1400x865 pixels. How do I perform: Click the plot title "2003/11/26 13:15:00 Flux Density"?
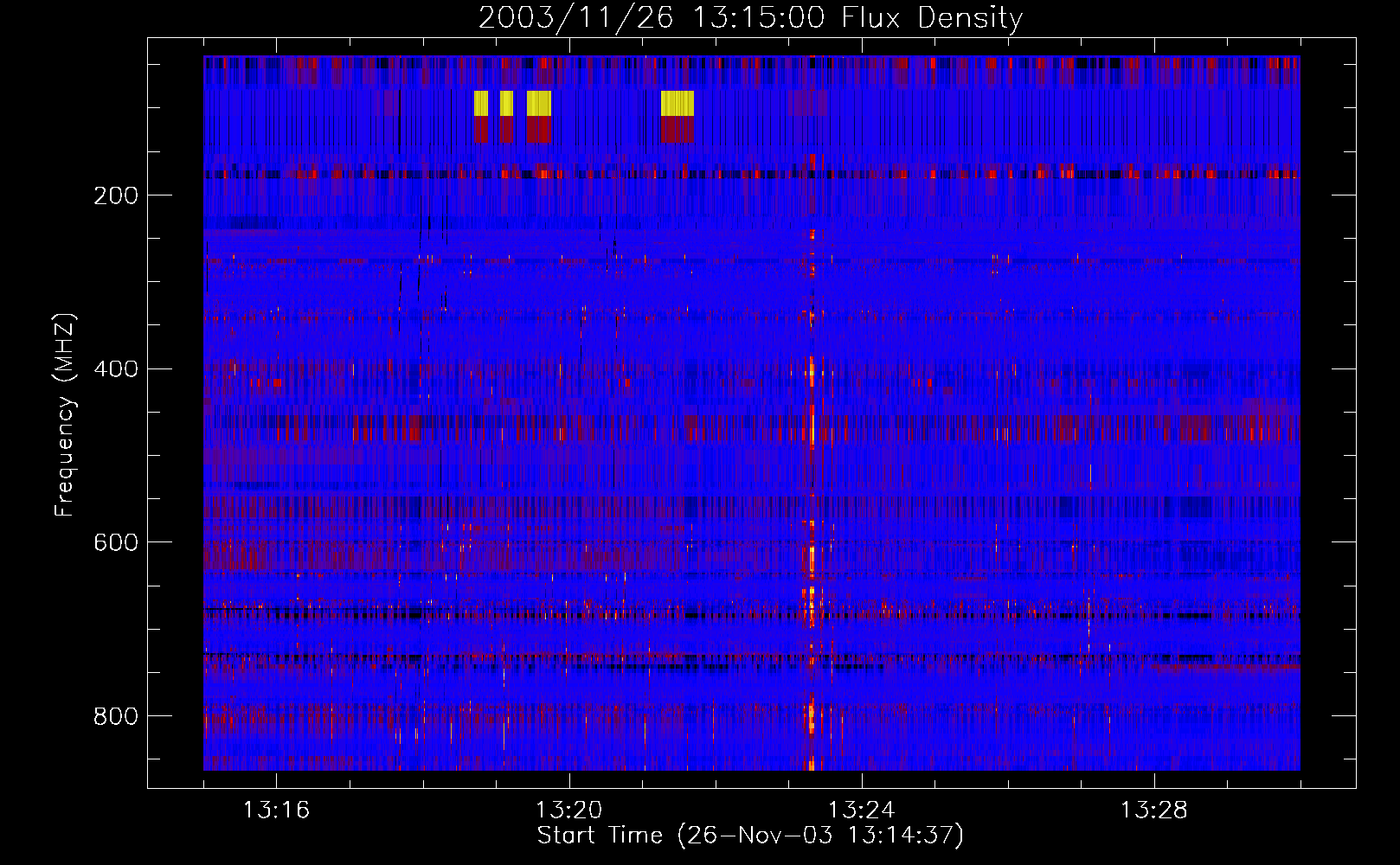click(750, 17)
